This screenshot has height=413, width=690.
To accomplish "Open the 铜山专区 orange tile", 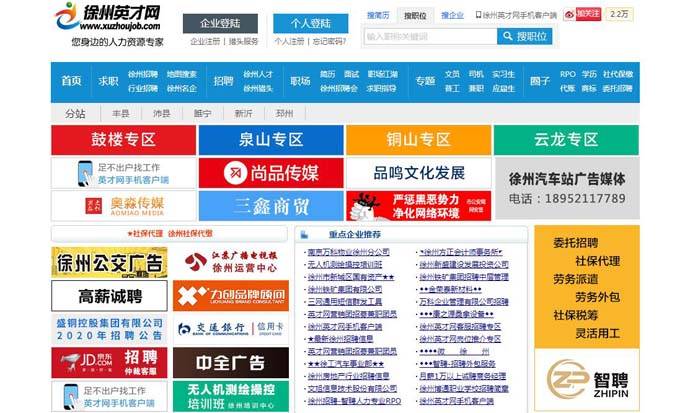I will 418,140.
